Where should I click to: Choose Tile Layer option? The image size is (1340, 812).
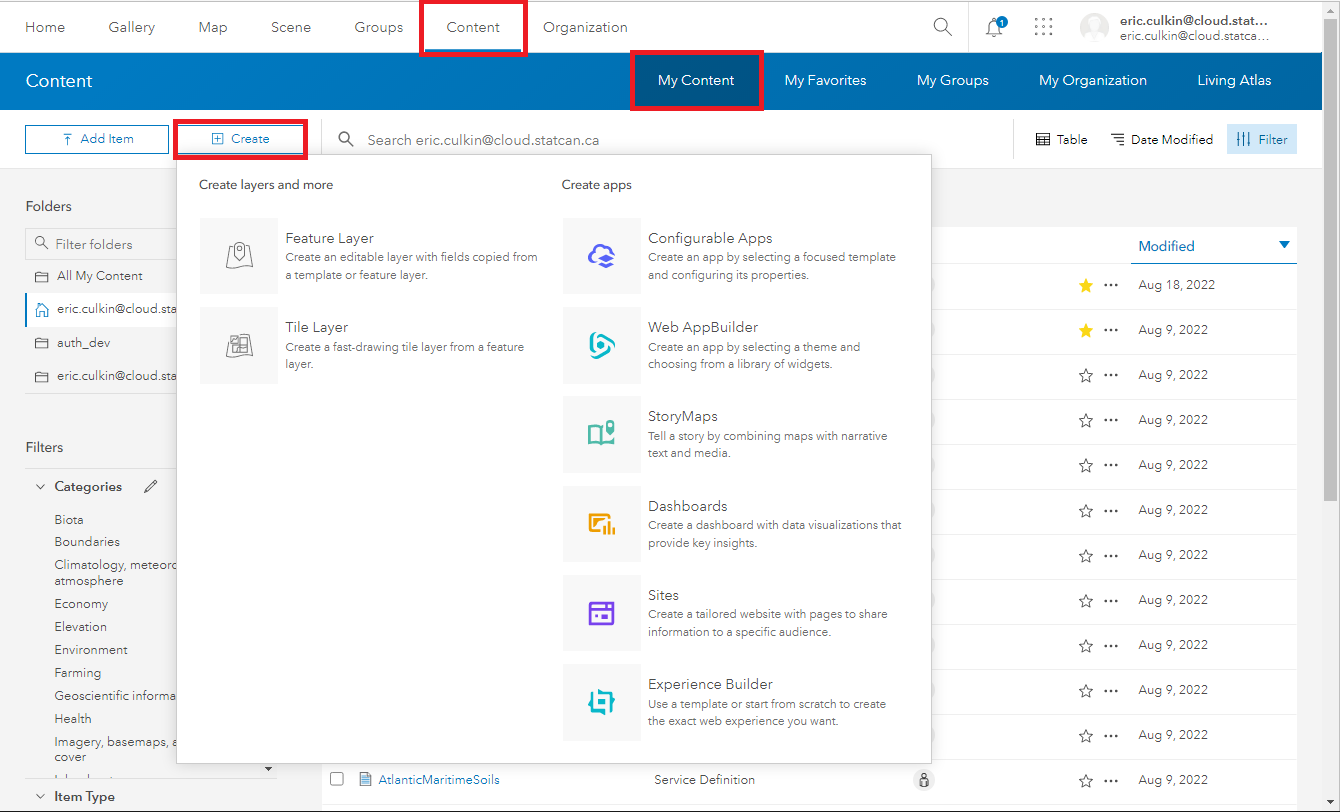pos(370,345)
